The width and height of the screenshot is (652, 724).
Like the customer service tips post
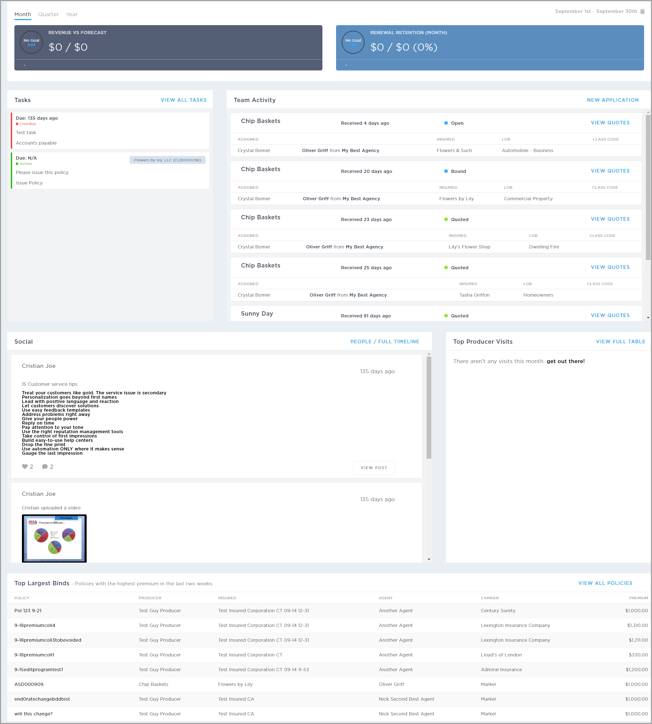click(25, 466)
